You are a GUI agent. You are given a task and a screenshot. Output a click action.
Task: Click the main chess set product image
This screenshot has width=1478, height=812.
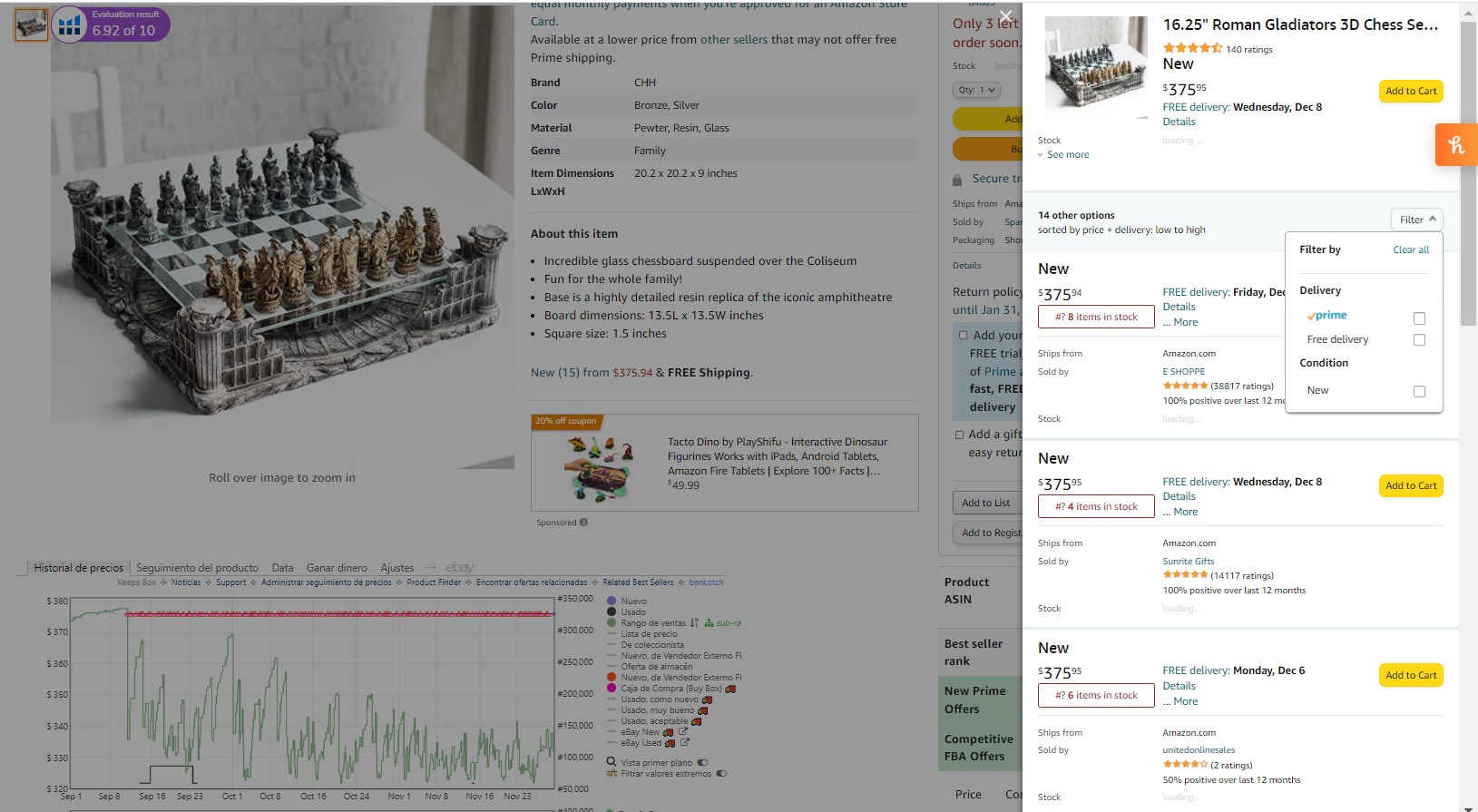[x=282, y=238]
